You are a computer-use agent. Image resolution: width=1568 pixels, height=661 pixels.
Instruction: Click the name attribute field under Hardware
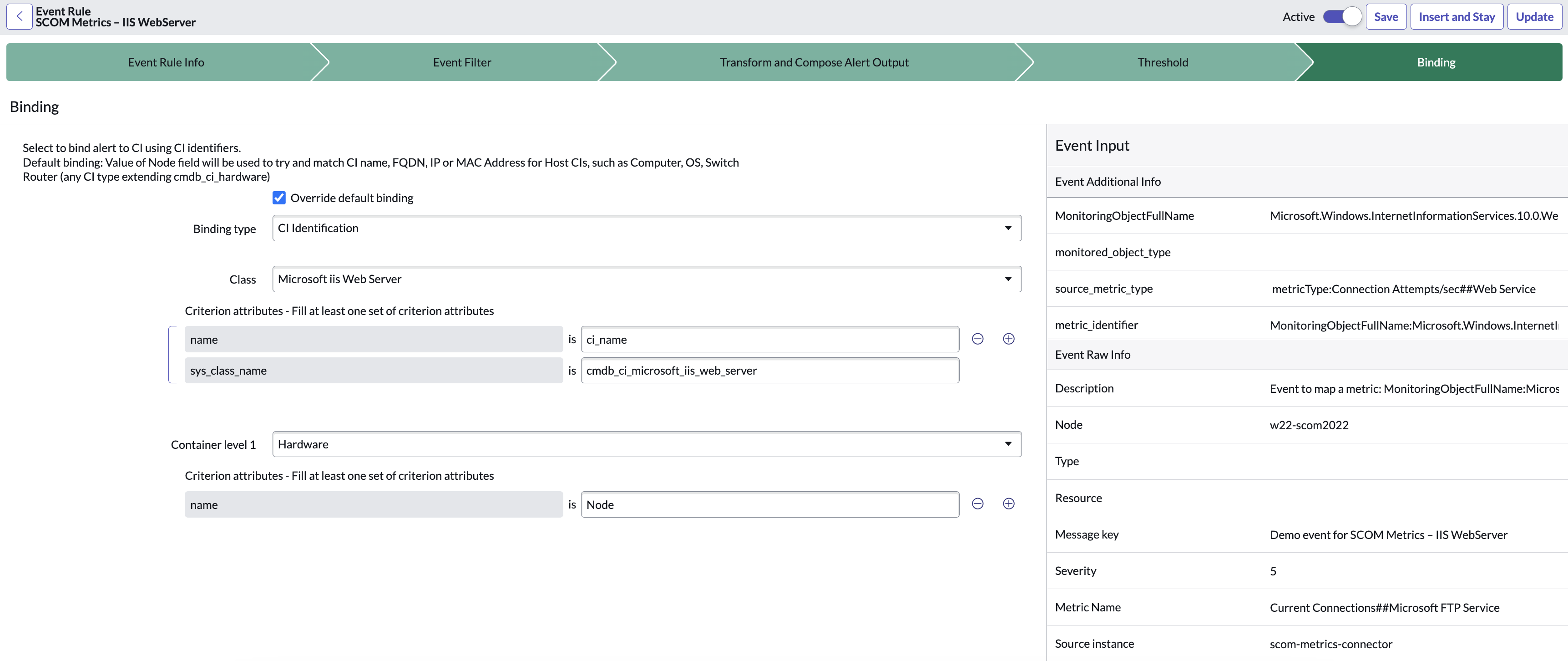click(x=374, y=504)
